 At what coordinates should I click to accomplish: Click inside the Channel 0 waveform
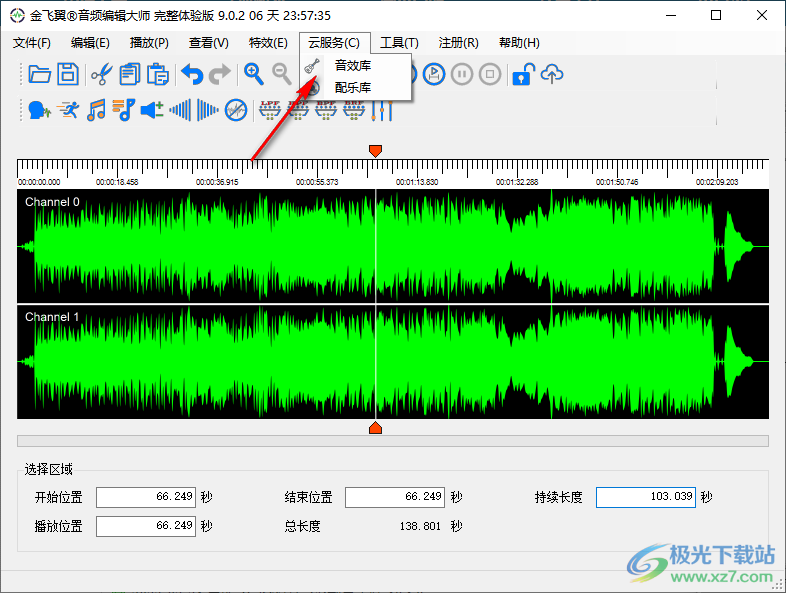[392, 246]
